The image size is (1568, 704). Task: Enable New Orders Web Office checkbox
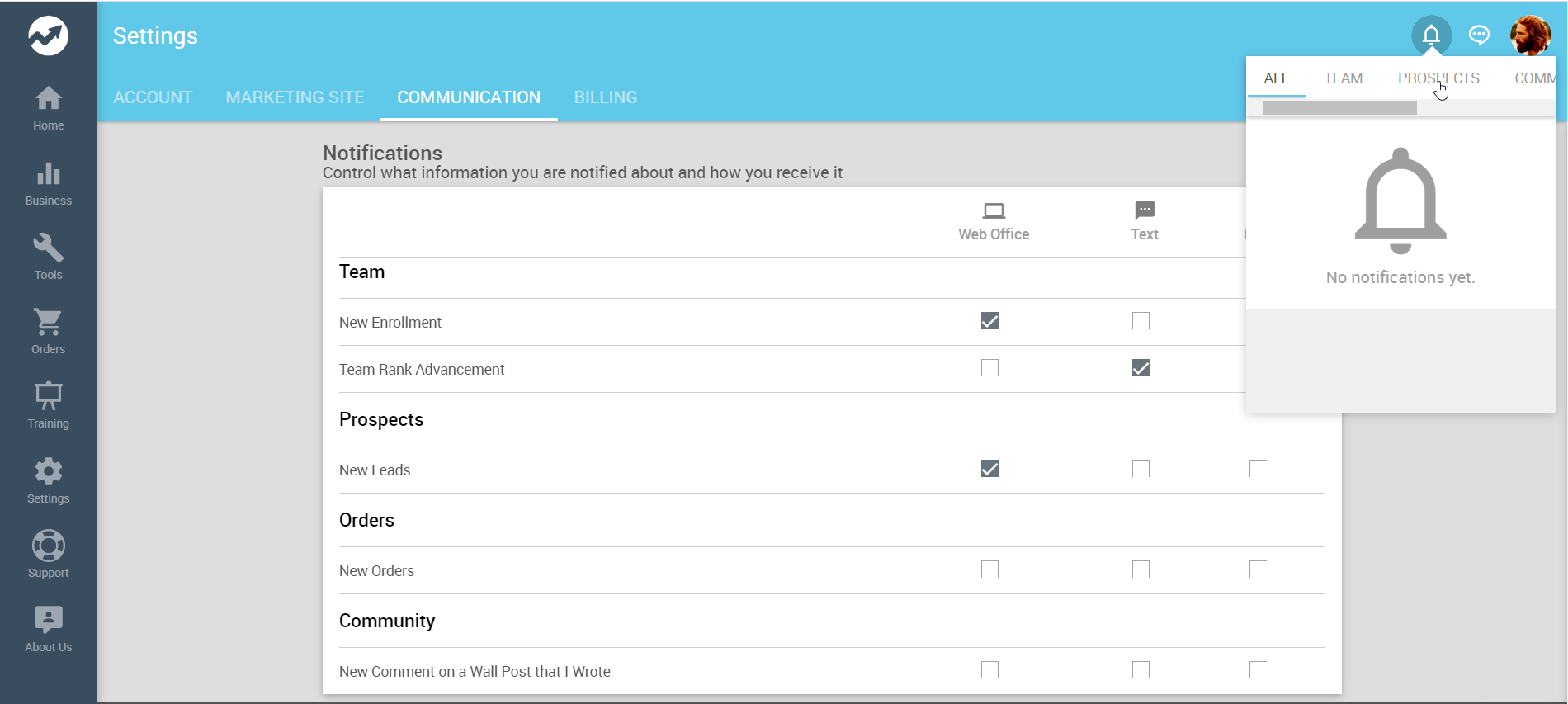coord(989,569)
